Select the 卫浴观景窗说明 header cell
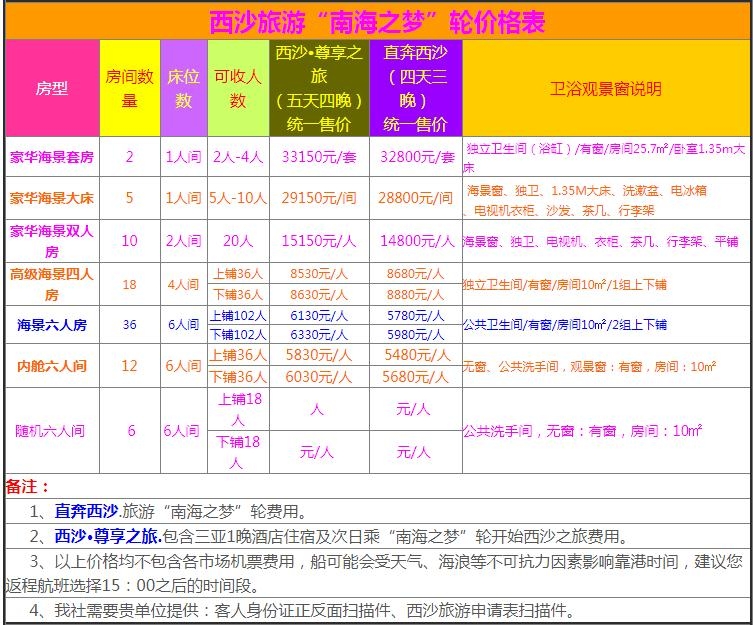The height and width of the screenshot is (625, 754). [606, 88]
